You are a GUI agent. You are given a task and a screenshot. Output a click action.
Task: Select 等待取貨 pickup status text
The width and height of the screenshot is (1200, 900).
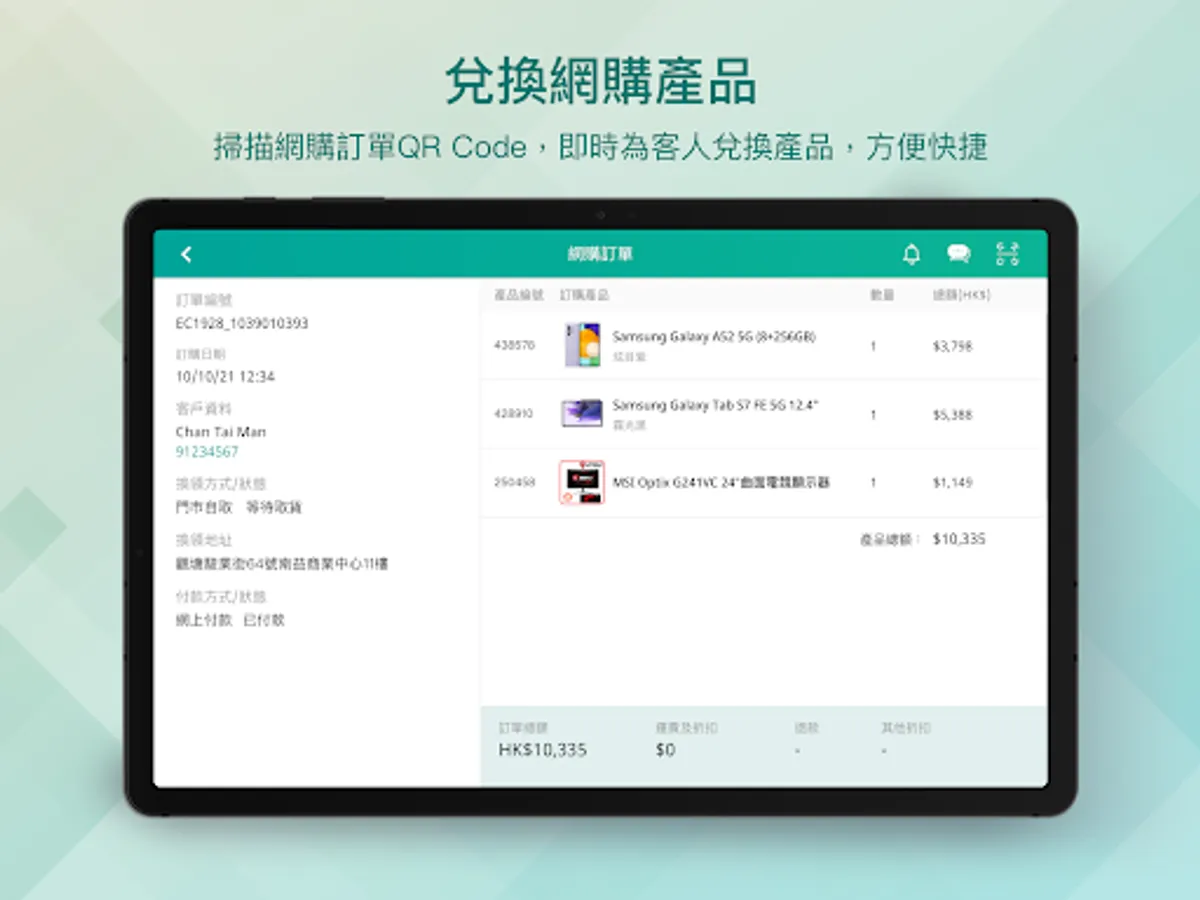click(273, 508)
